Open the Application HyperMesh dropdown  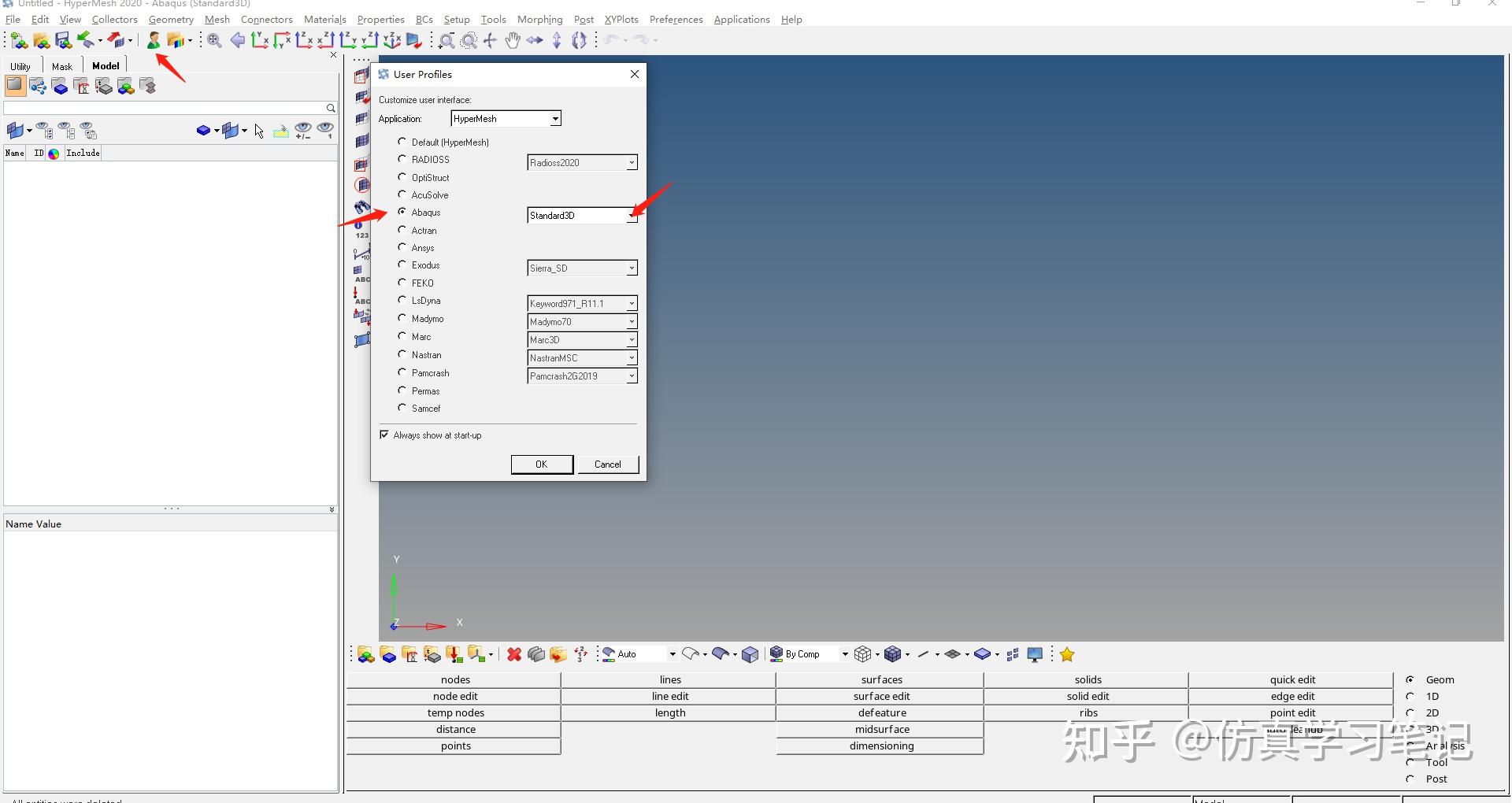tap(506, 119)
